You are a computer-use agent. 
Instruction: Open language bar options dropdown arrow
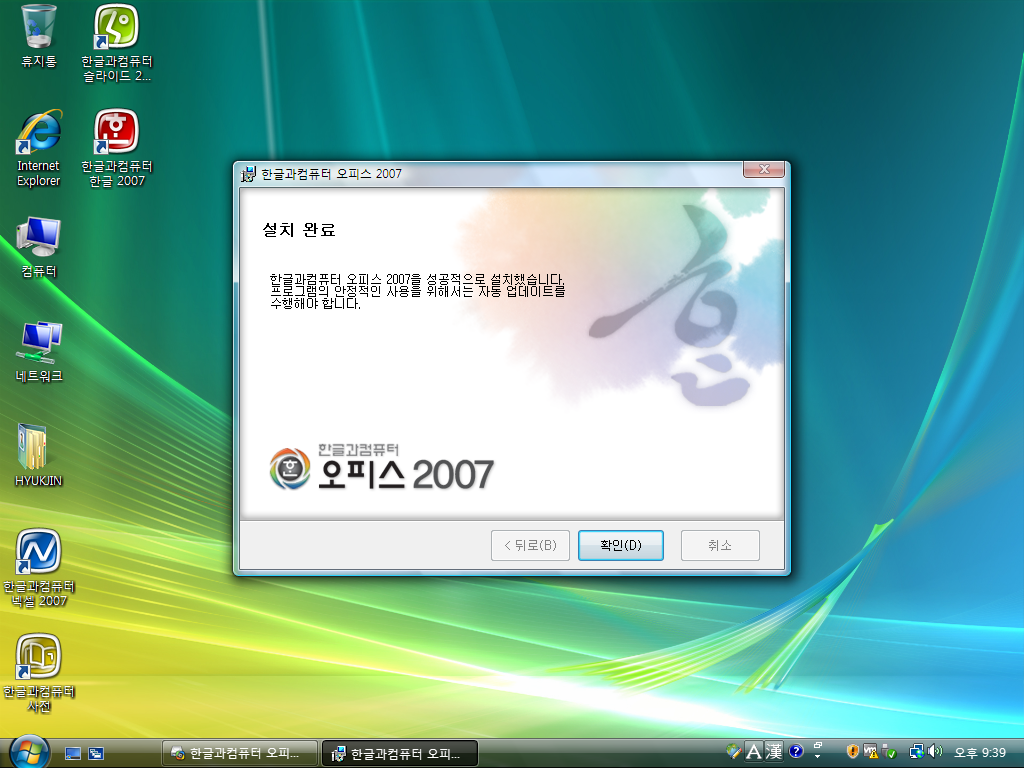tap(817, 757)
